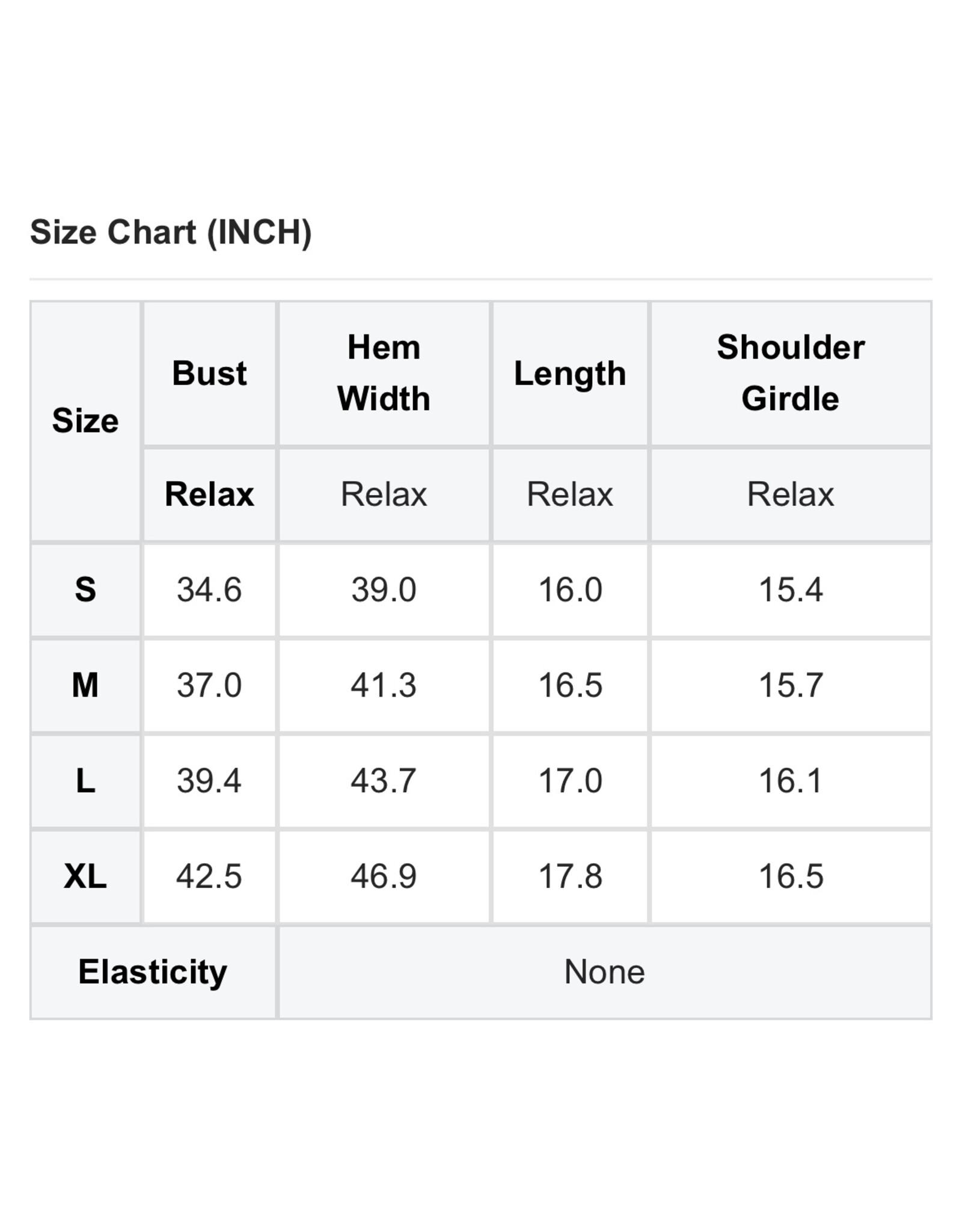
Task: Click the 41.3 hem width value
Action: (x=384, y=685)
